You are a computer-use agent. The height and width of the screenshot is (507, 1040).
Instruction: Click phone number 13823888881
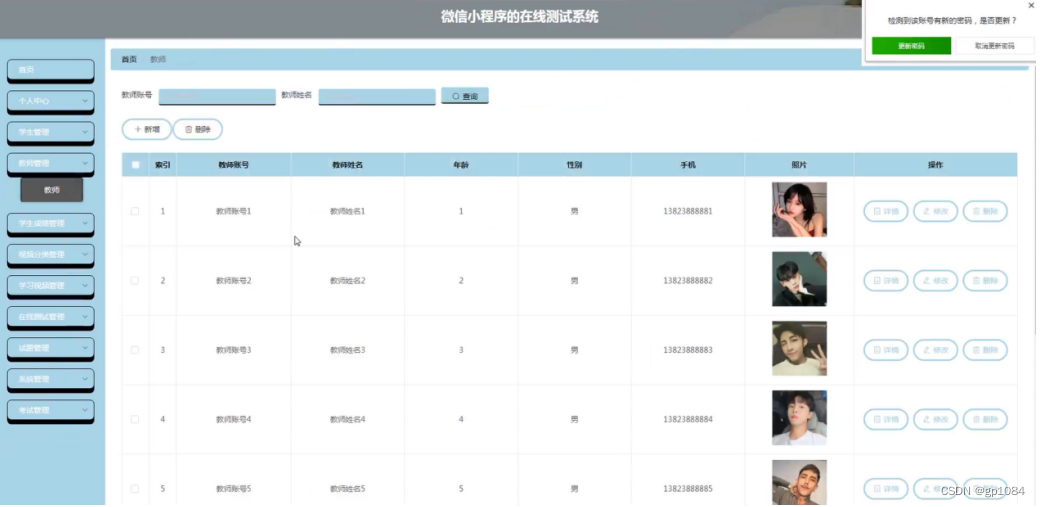pyautogui.click(x=688, y=212)
